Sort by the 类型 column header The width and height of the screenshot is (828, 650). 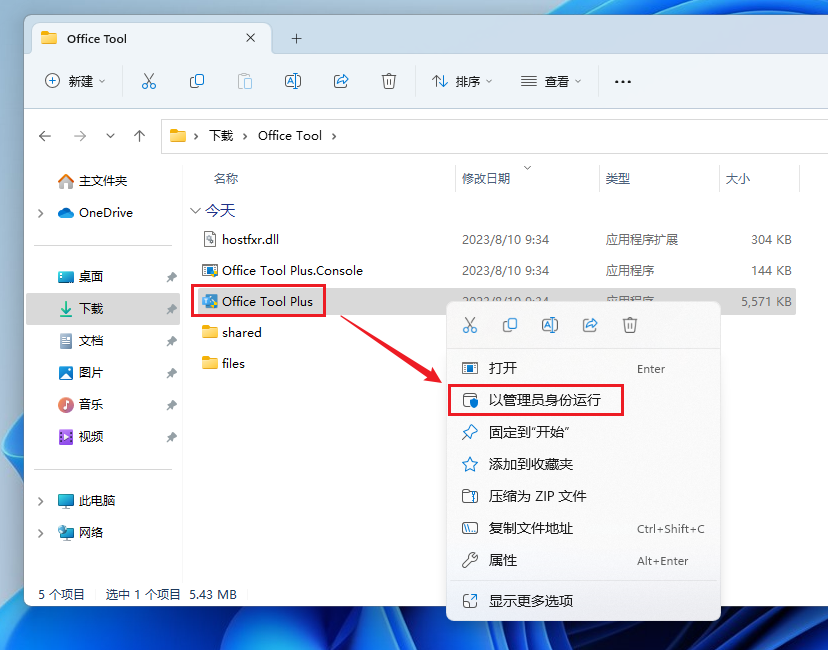617,178
